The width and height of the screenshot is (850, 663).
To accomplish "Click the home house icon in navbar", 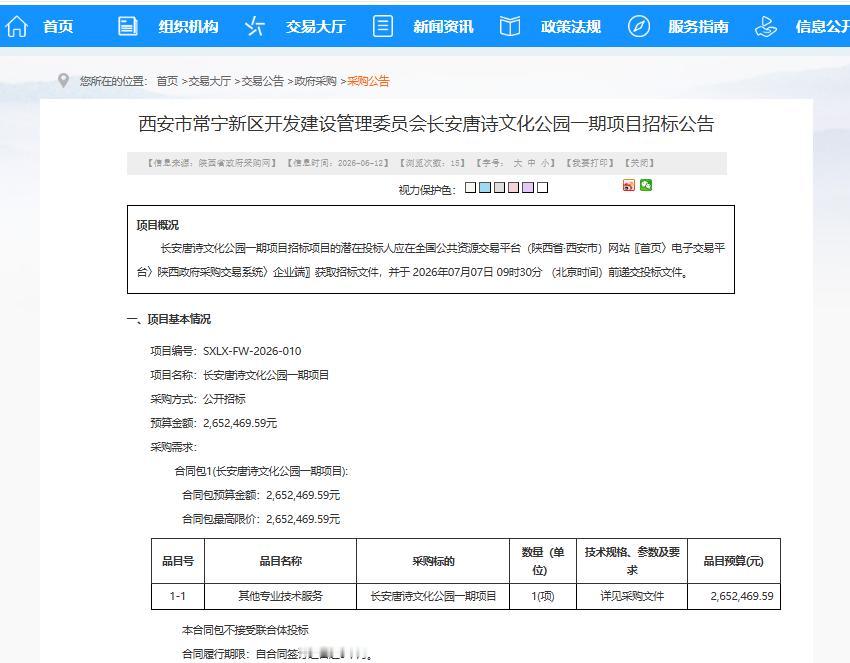I will coord(16,26).
